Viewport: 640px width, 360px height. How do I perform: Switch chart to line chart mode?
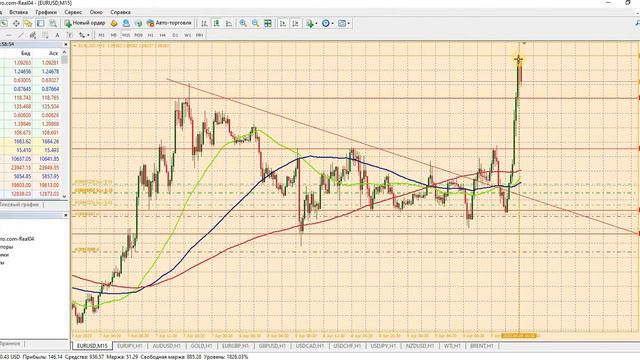click(x=229, y=23)
